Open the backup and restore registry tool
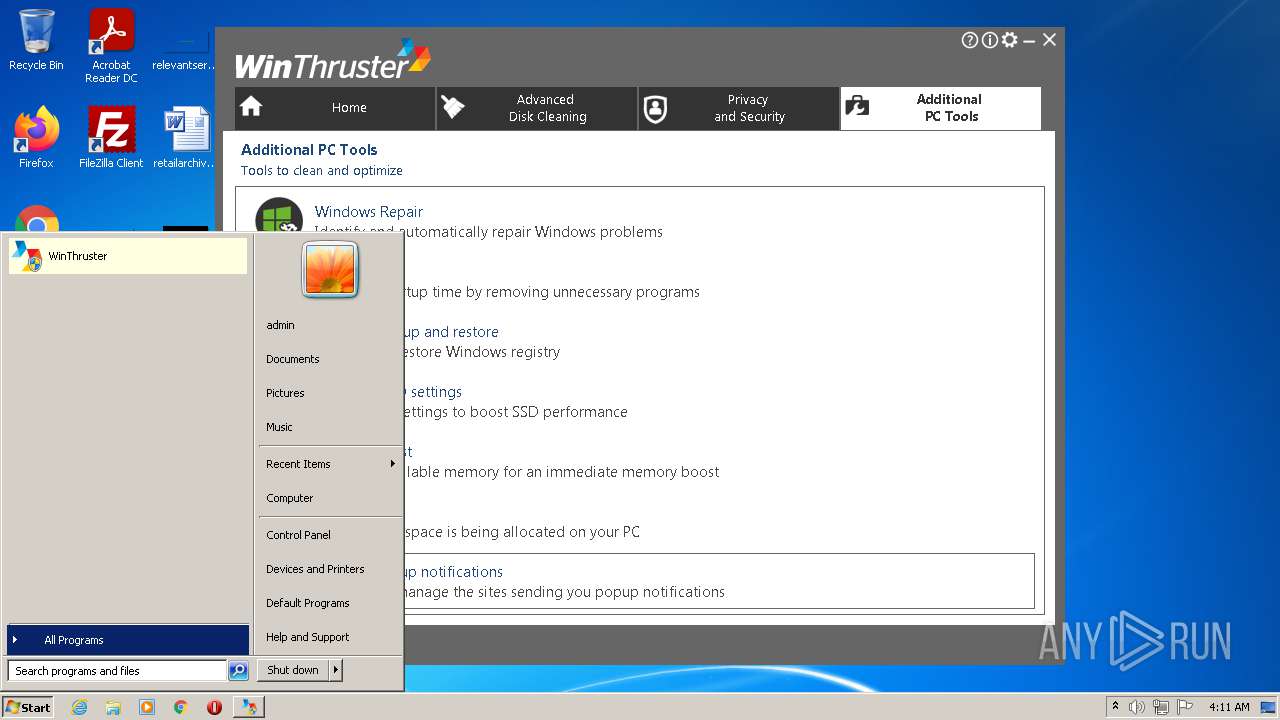Image resolution: width=1280 pixels, height=720 pixels. (x=450, y=332)
